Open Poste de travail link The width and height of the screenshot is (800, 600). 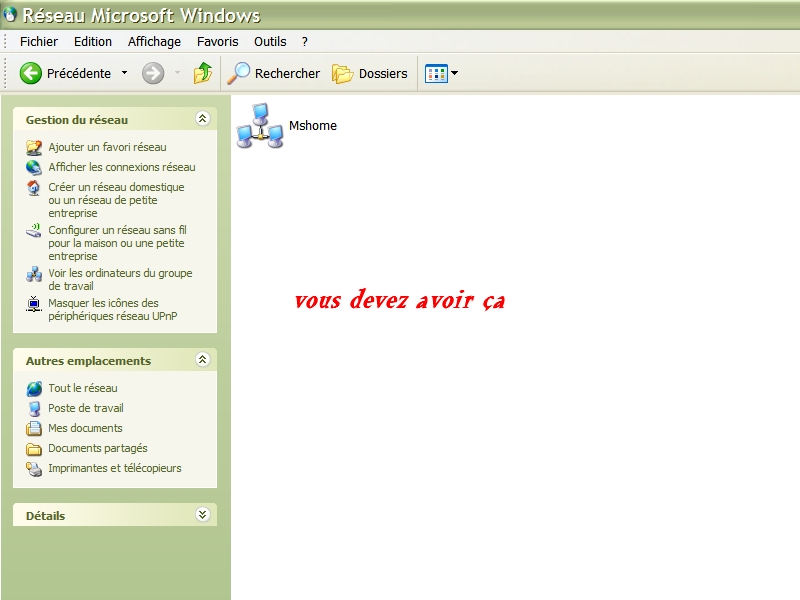click(86, 408)
